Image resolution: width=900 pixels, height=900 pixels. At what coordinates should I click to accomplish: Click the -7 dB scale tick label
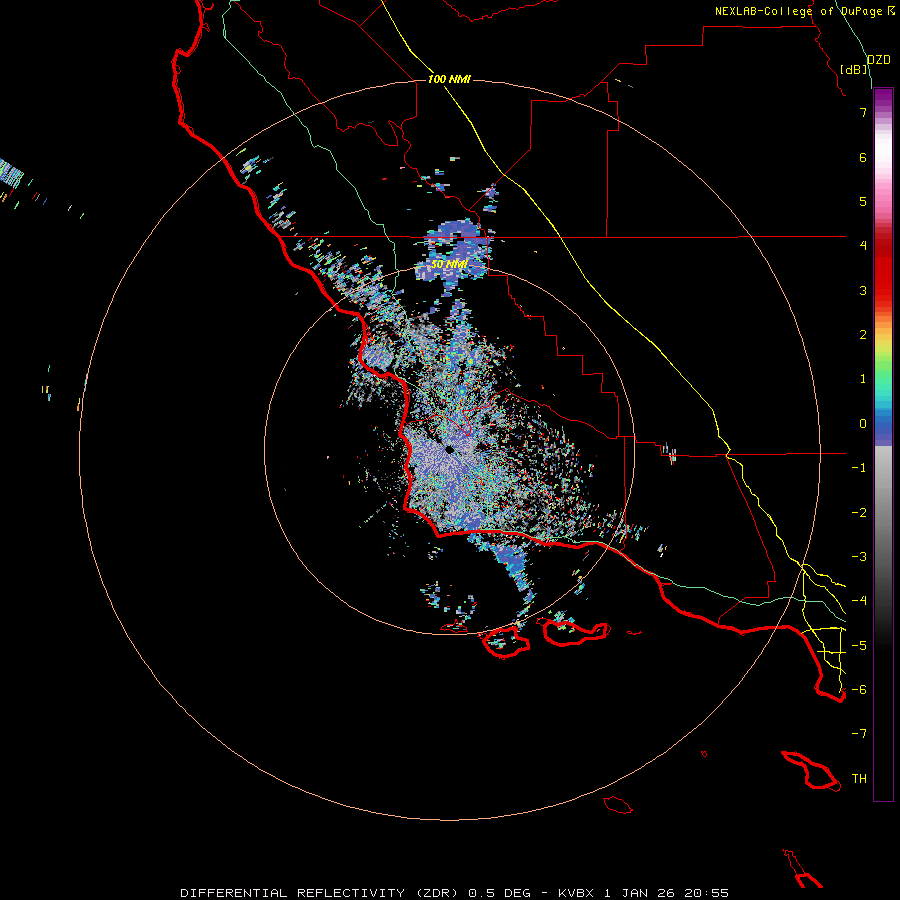(859, 734)
